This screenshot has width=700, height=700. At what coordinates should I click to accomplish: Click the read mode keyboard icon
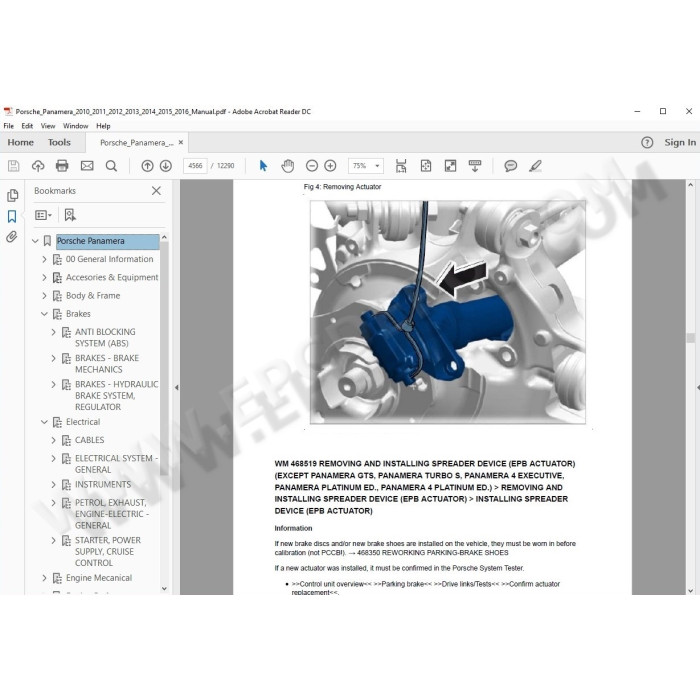(475, 166)
